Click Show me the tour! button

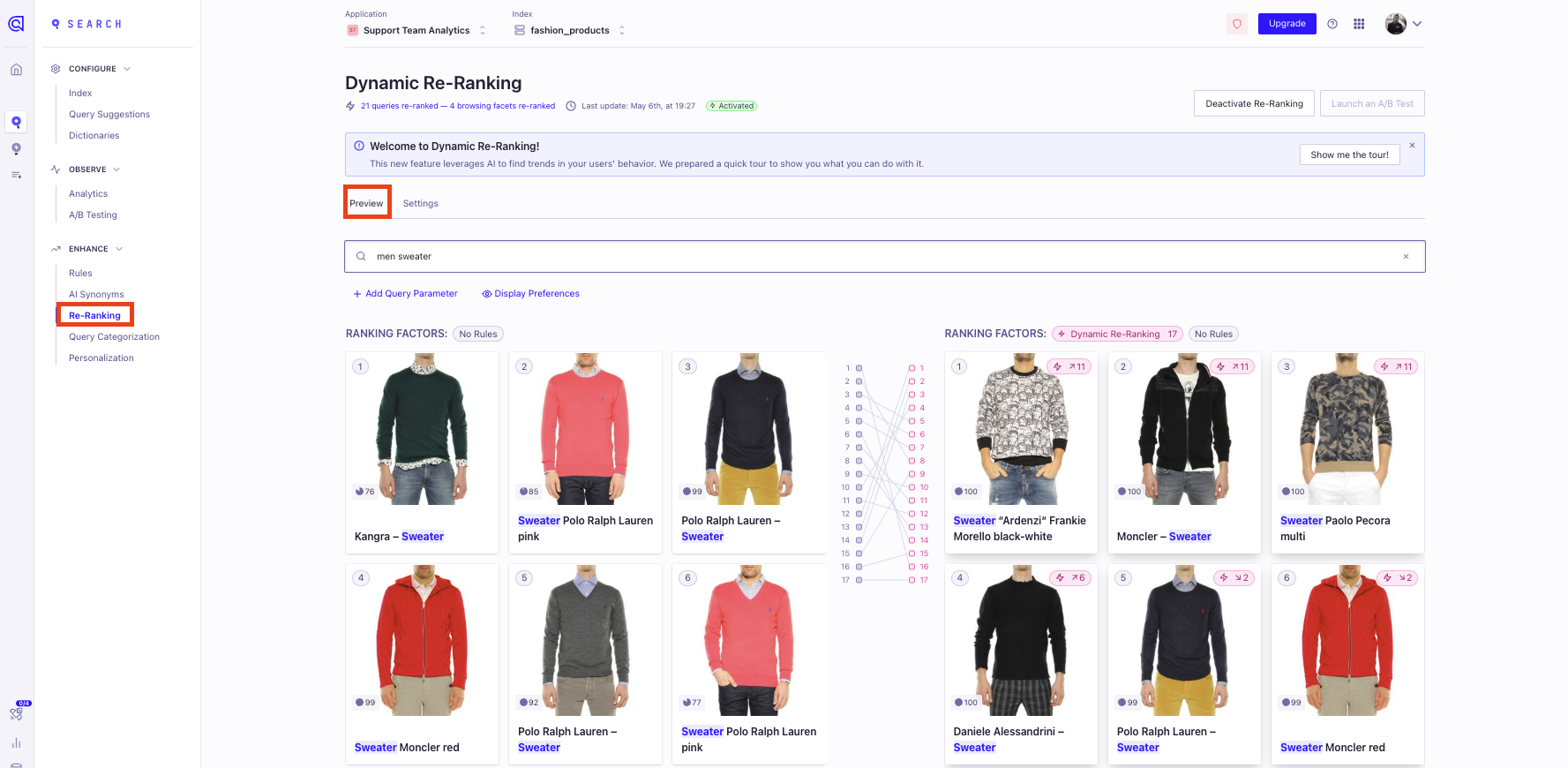pyautogui.click(x=1349, y=154)
